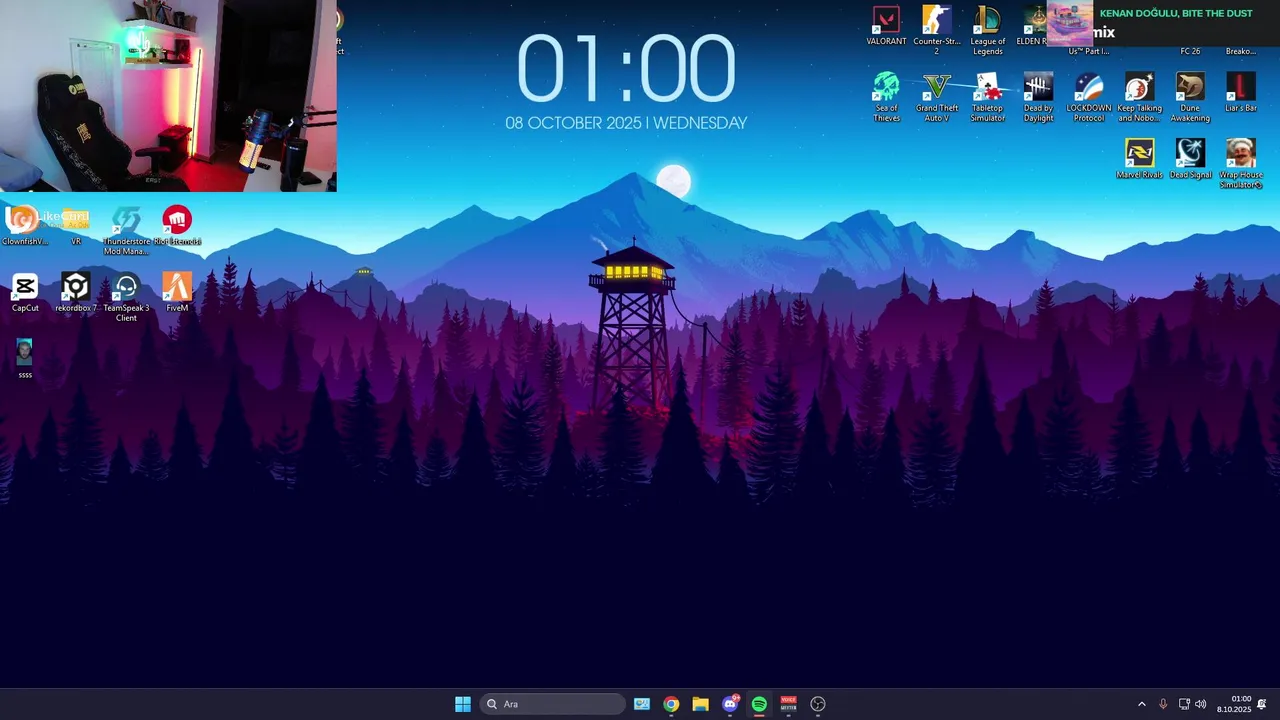Select the Sea of Thieves icon
Screen dimensions: 1280x720
[886, 97]
